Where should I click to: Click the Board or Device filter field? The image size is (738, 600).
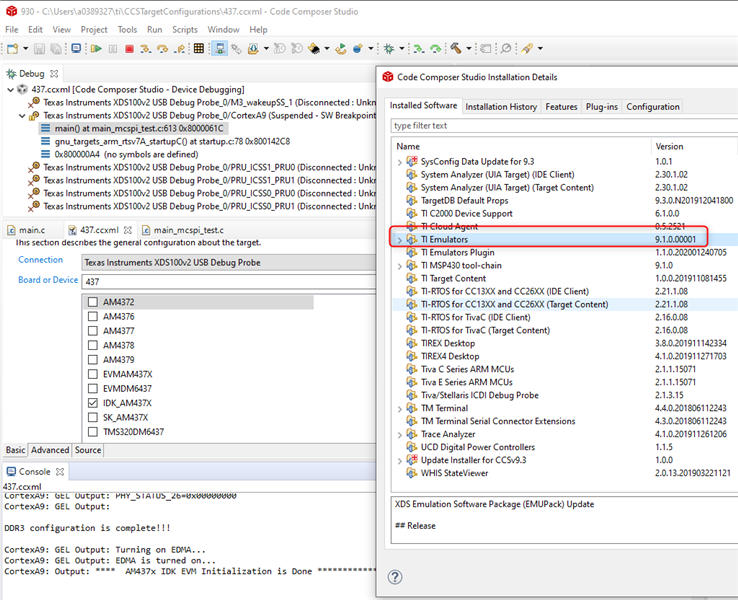coord(229,282)
